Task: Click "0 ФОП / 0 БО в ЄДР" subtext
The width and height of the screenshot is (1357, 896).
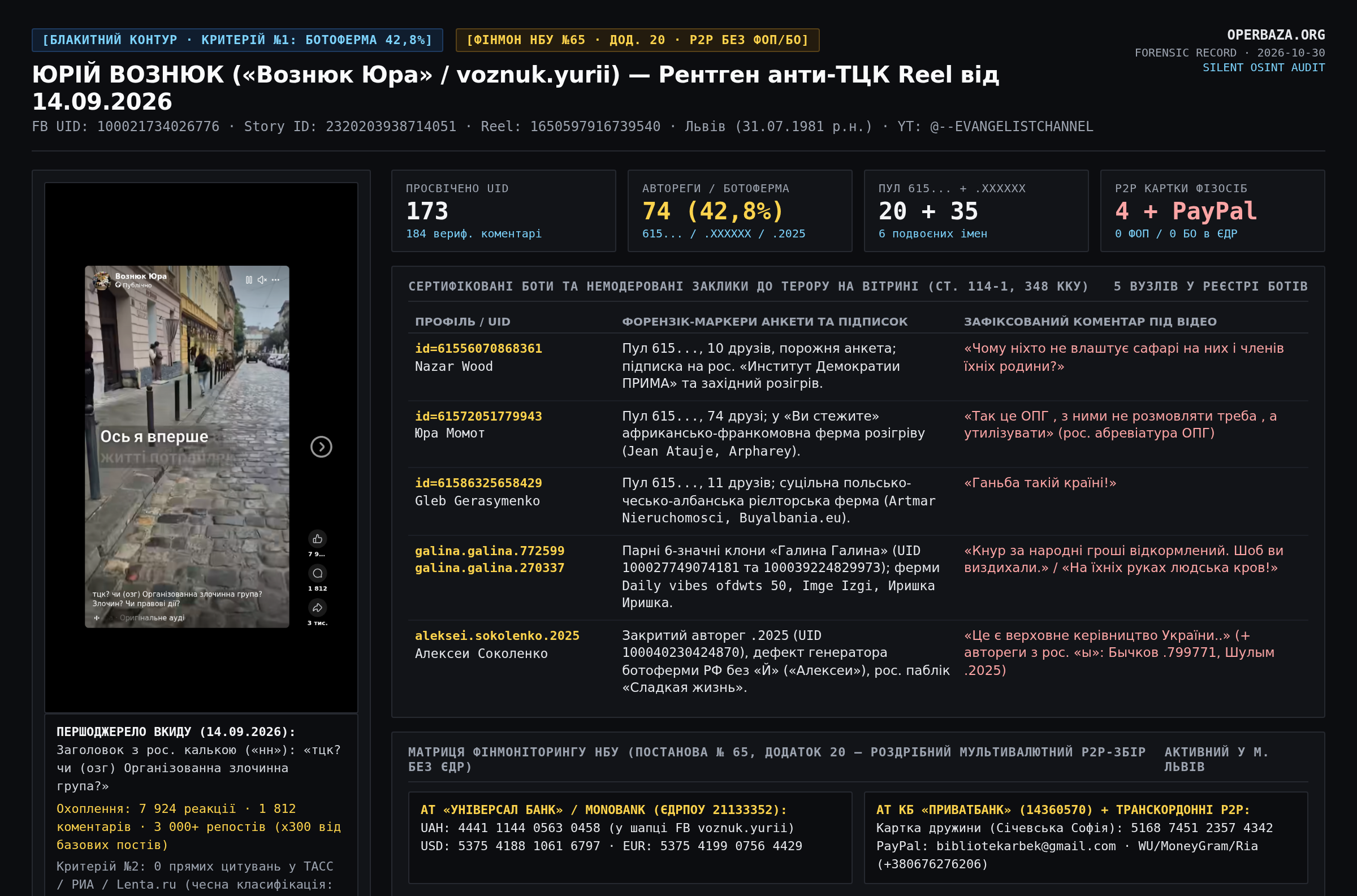Action: point(1176,233)
